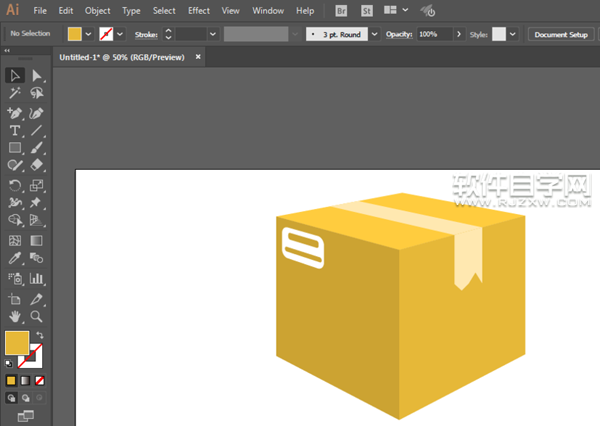Swap fill and stroke colors

point(40,335)
